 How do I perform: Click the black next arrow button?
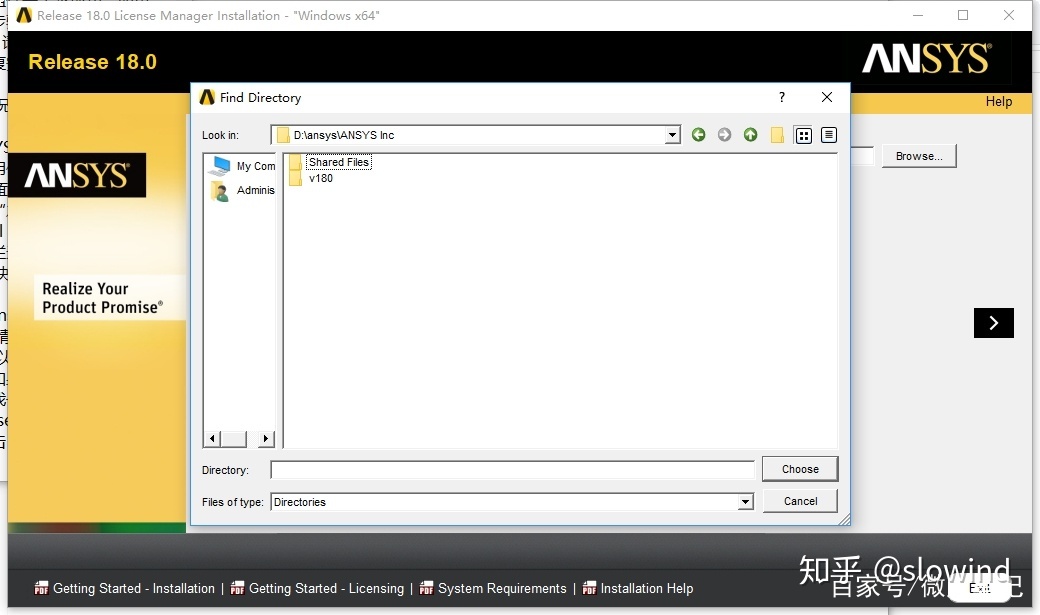(994, 323)
